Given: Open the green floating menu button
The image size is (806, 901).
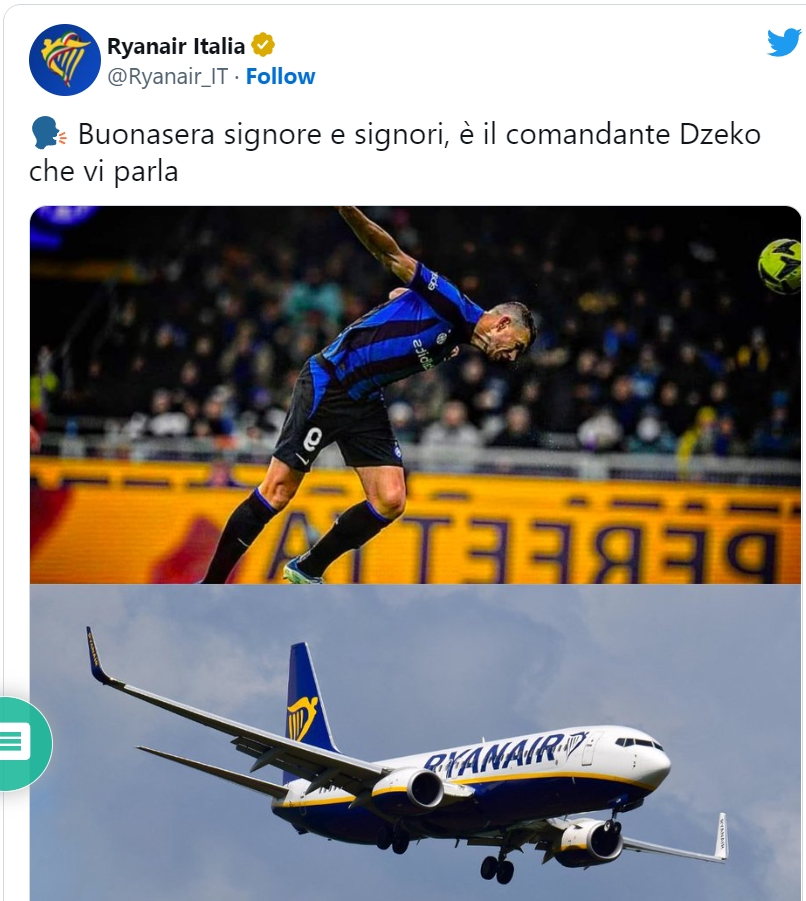Looking at the screenshot, I should (23, 744).
